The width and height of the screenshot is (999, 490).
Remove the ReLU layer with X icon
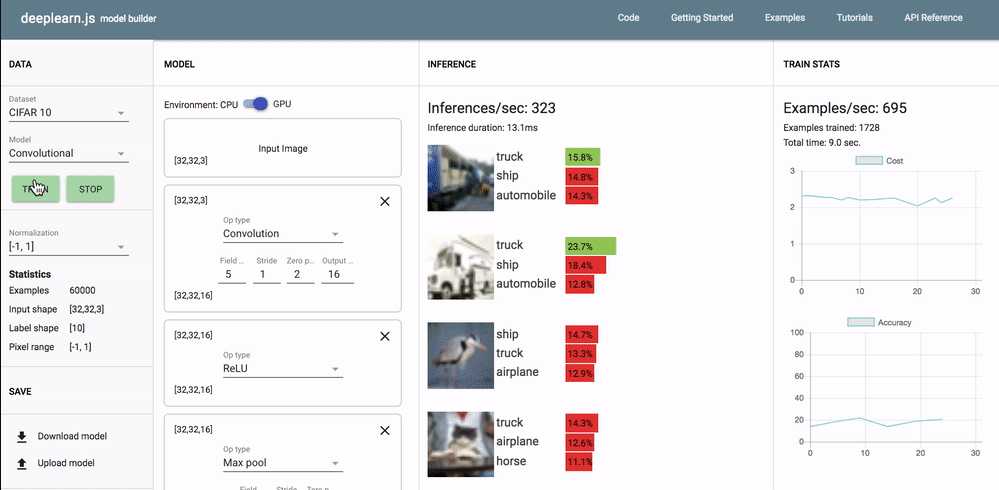pos(385,336)
